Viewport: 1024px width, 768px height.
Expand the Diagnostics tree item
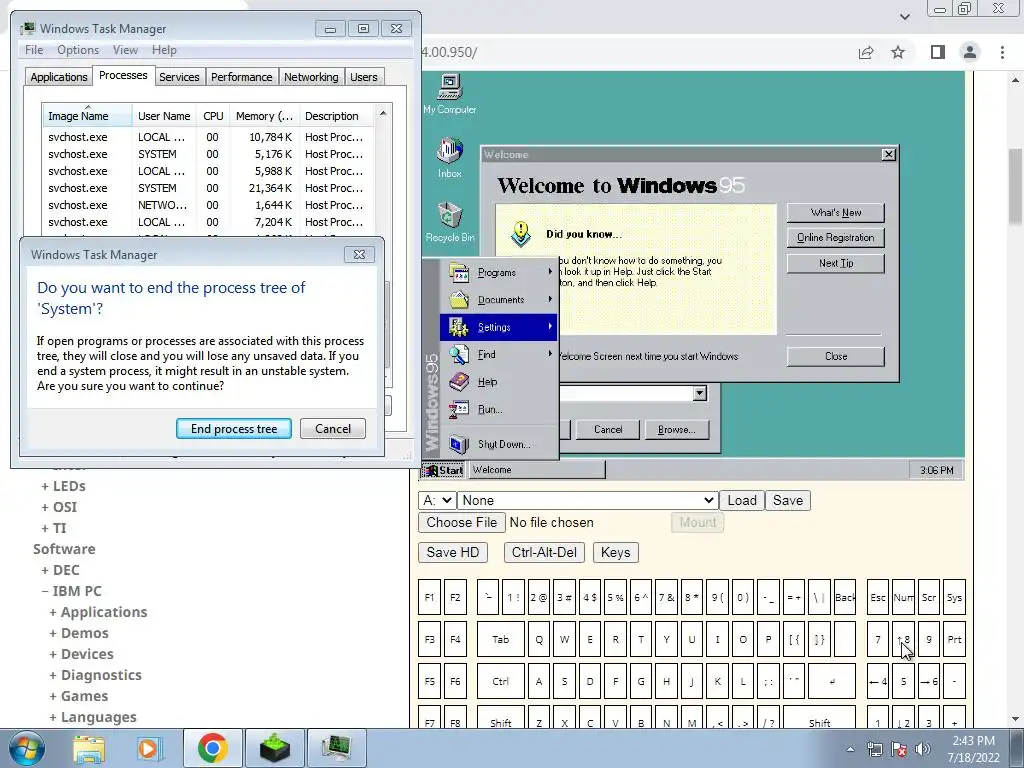coord(95,675)
